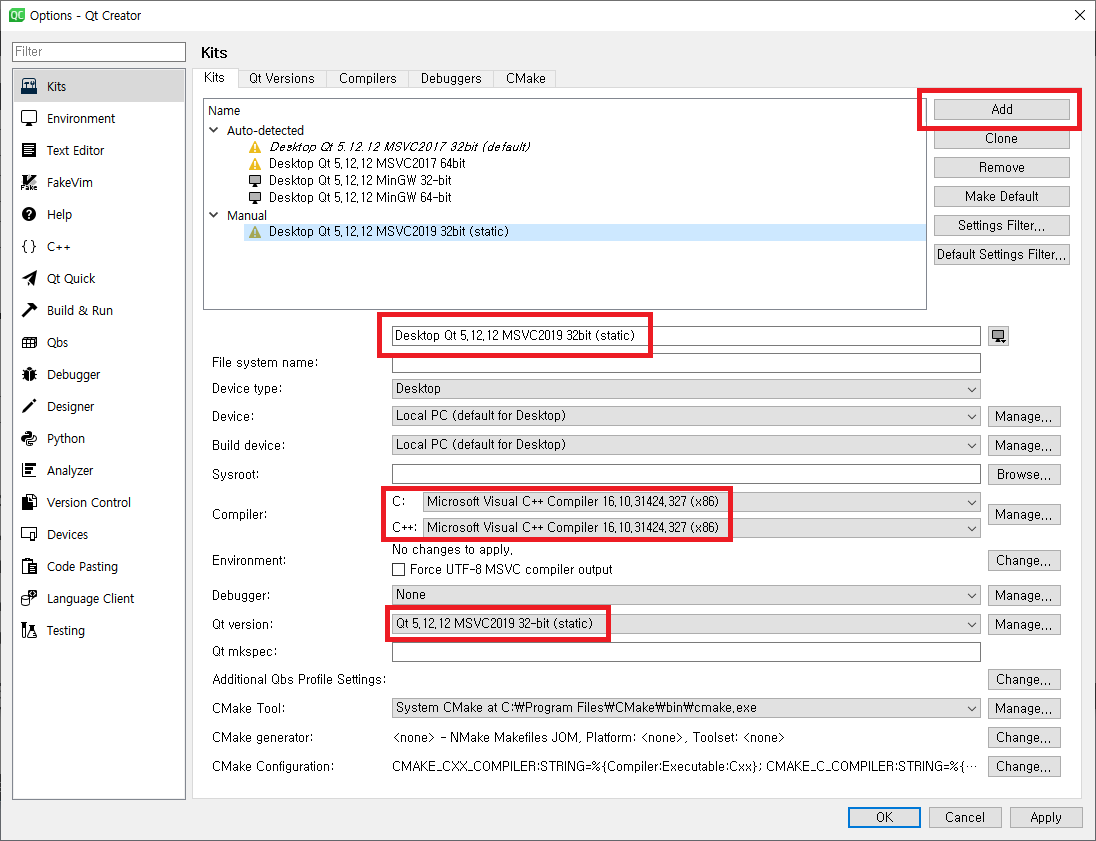Switch to the Debuggers tab
The image size is (1096, 841).
451,78
